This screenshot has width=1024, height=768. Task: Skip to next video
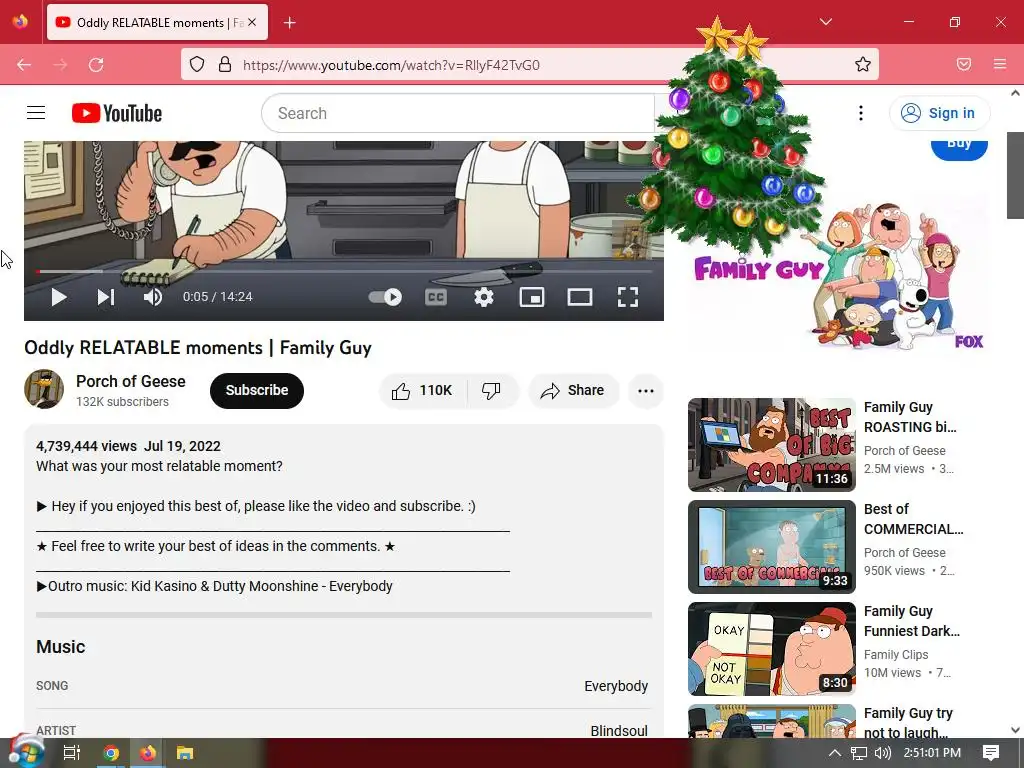point(106,297)
